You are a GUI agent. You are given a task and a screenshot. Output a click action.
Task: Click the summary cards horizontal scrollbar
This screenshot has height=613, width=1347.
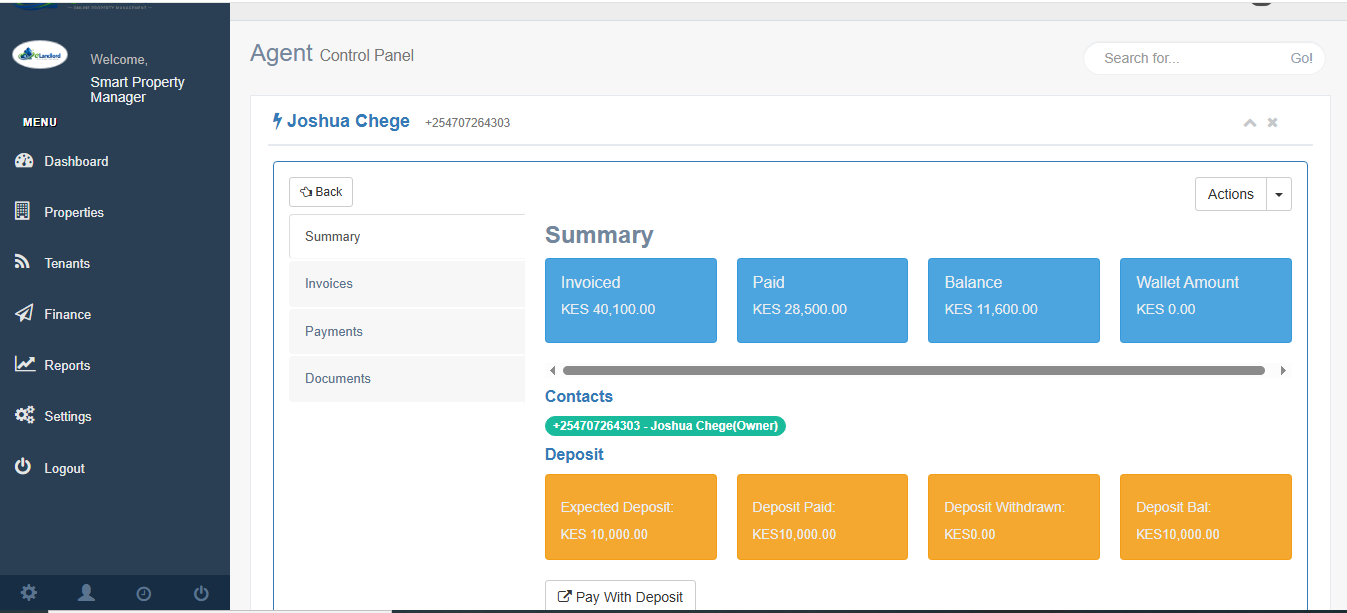[913, 370]
